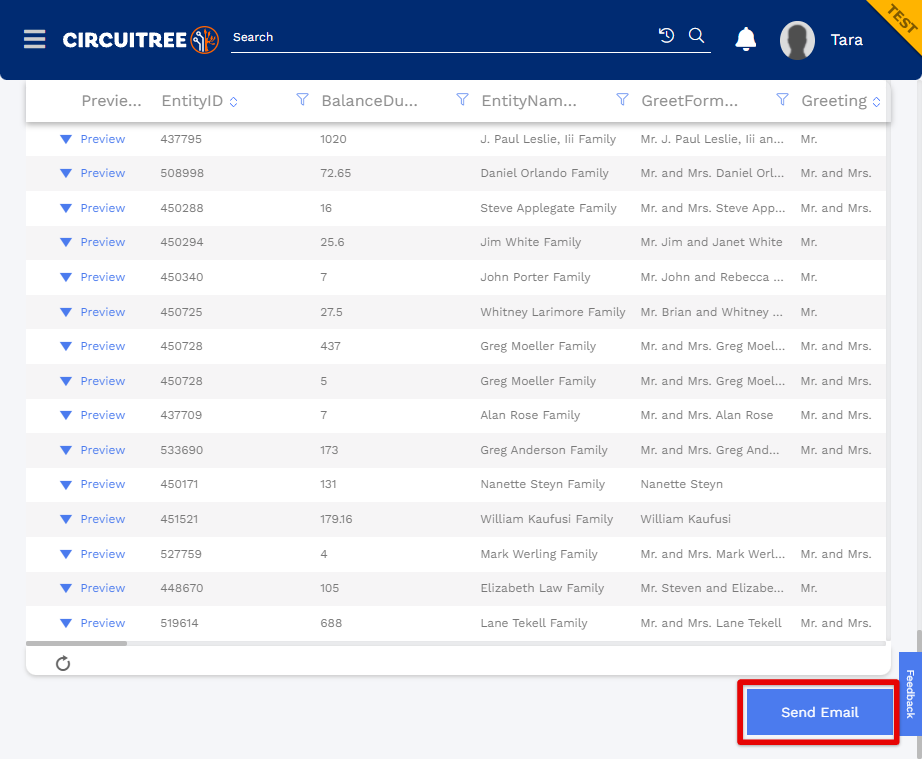Open the BalanceDue column filter funnel
The width and height of the screenshot is (922, 759).
click(462, 99)
